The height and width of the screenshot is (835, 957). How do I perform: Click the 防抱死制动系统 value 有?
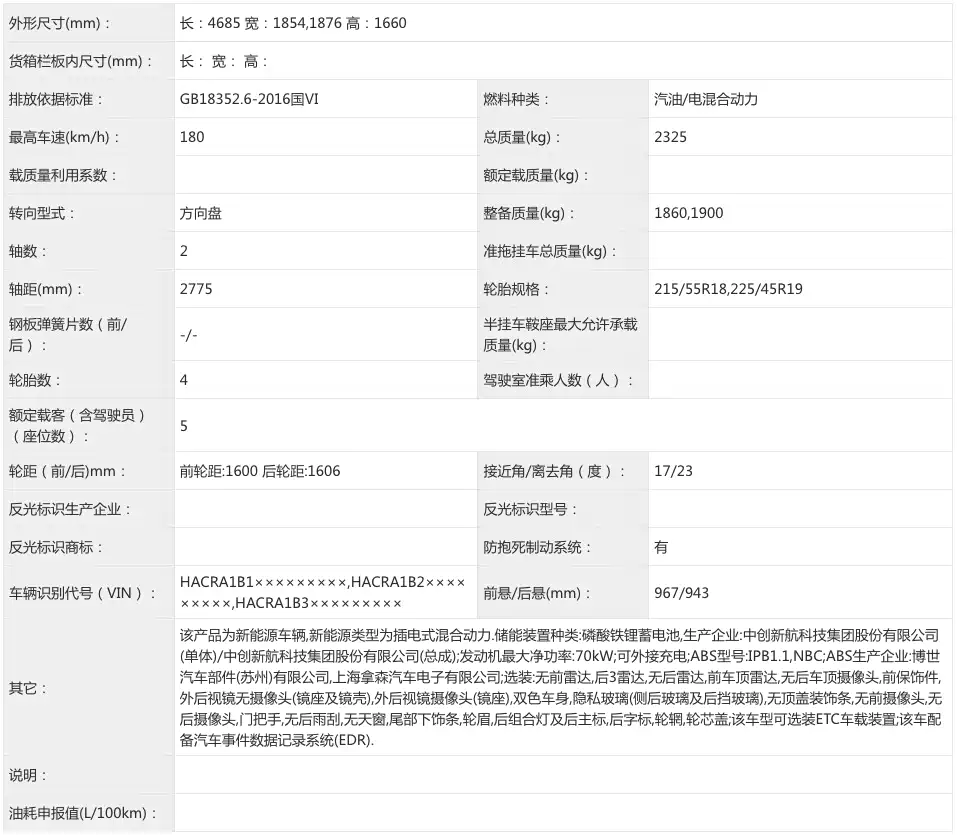tap(661, 547)
